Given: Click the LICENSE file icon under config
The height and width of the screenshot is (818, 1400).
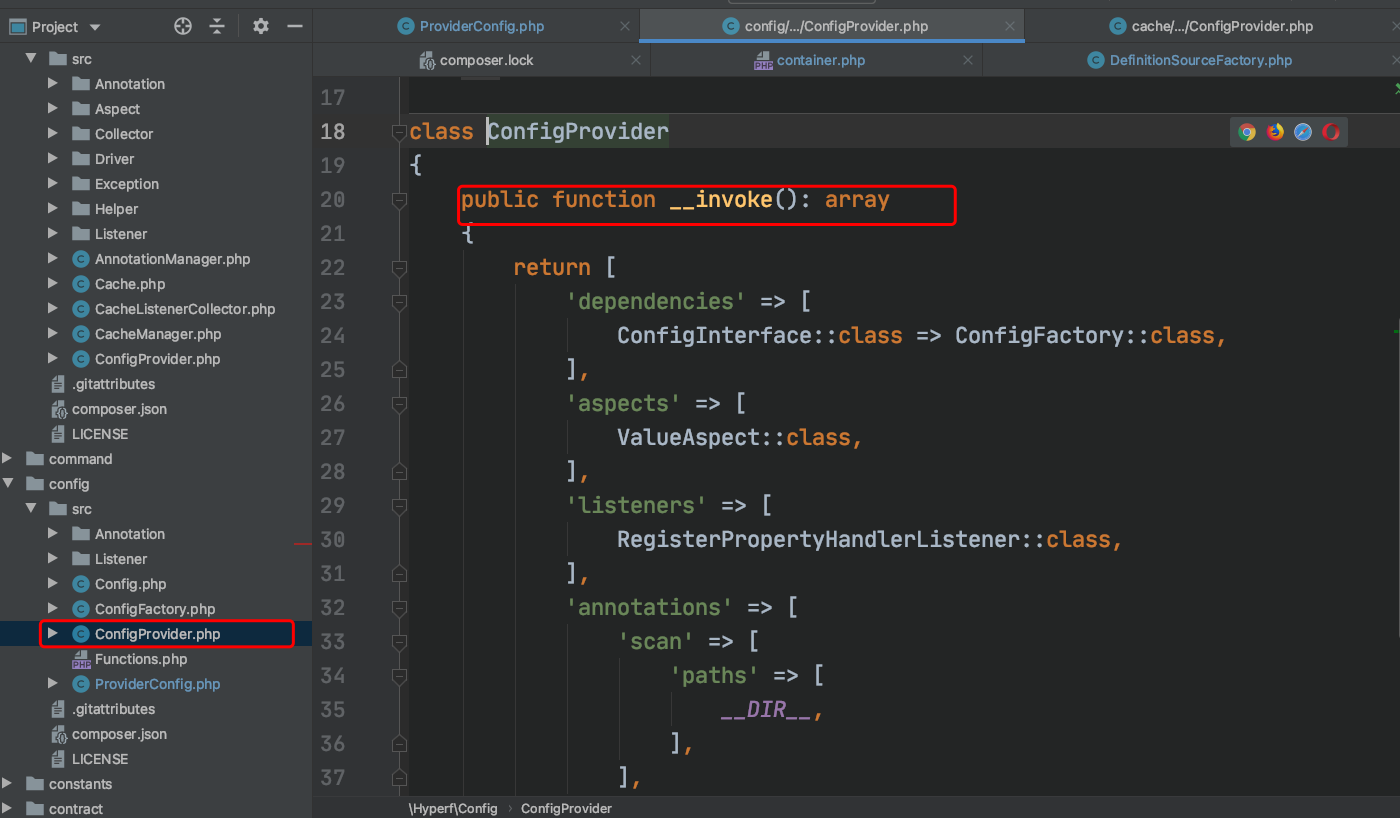Looking at the screenshot, I should click(58, 759).
